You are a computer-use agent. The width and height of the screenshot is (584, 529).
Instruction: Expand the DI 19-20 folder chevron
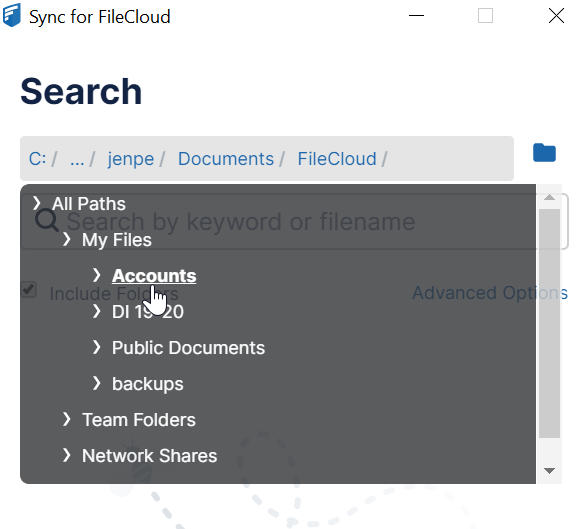coord(96,311)
